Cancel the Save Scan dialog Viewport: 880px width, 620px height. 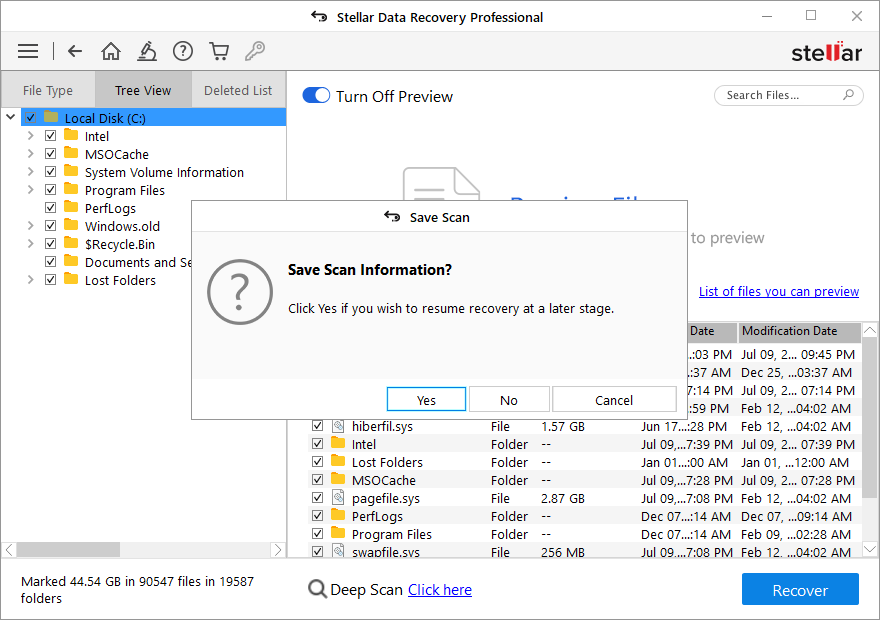click(614, 399)
